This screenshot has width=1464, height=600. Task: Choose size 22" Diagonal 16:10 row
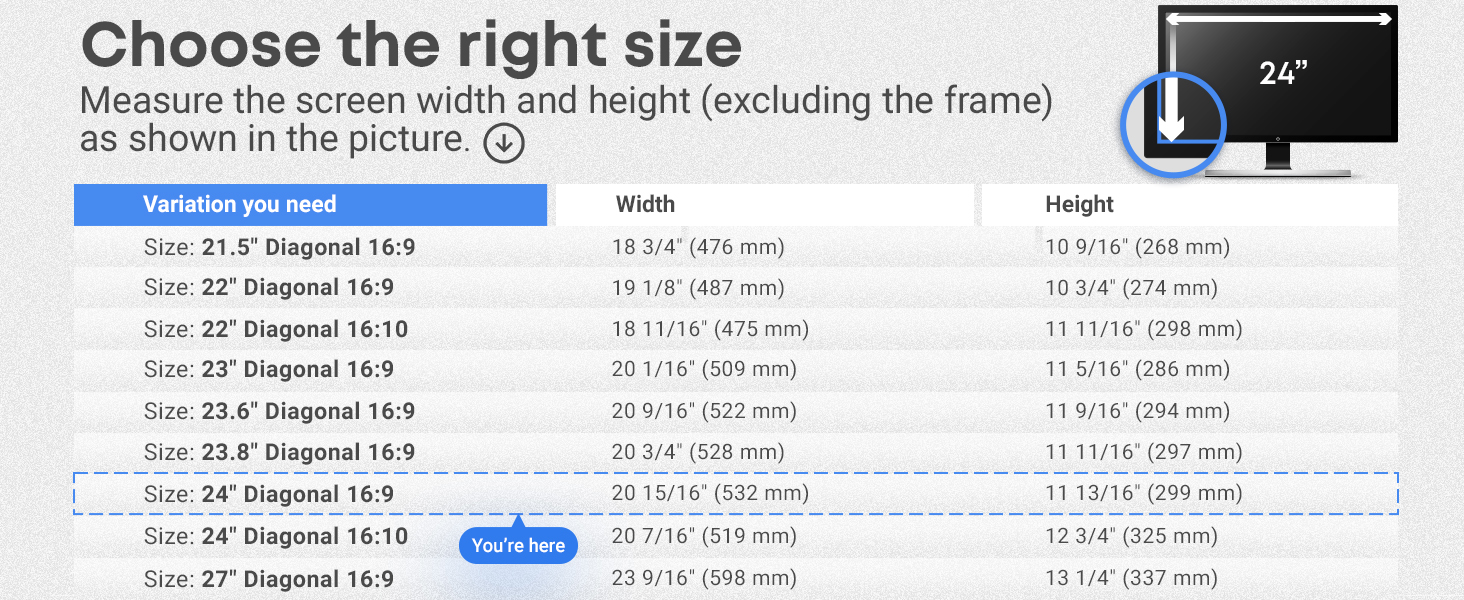tap(276, 329)
